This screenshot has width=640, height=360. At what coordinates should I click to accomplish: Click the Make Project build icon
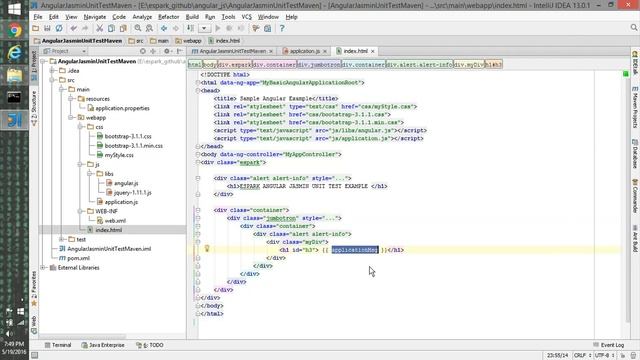click(190, 28)
